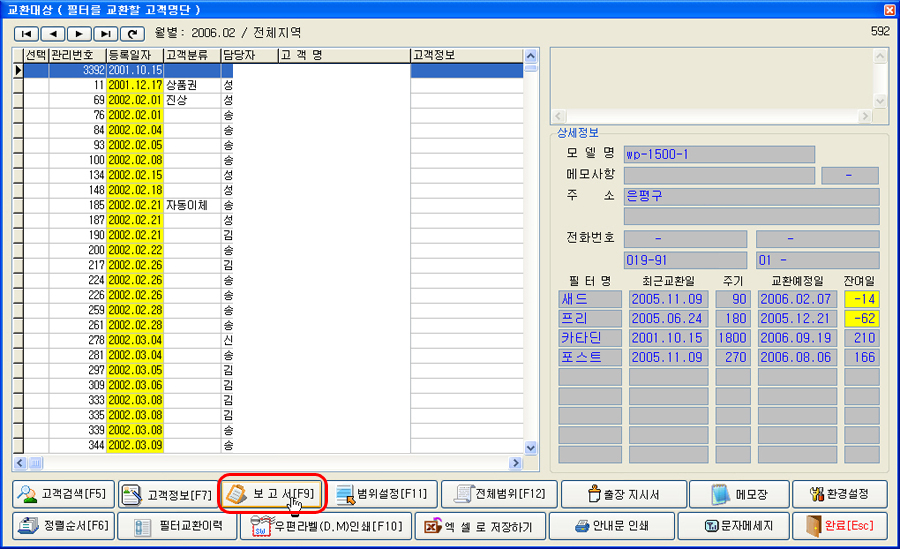
Task: Select date cell 2001.12.17
Action: 135,85
